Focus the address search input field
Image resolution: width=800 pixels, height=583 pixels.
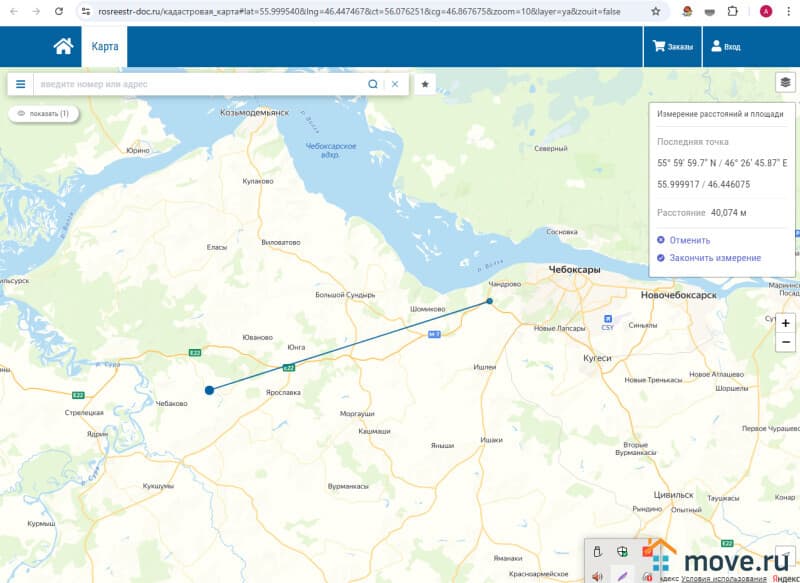pyautogui.click(x=200, y=84)
